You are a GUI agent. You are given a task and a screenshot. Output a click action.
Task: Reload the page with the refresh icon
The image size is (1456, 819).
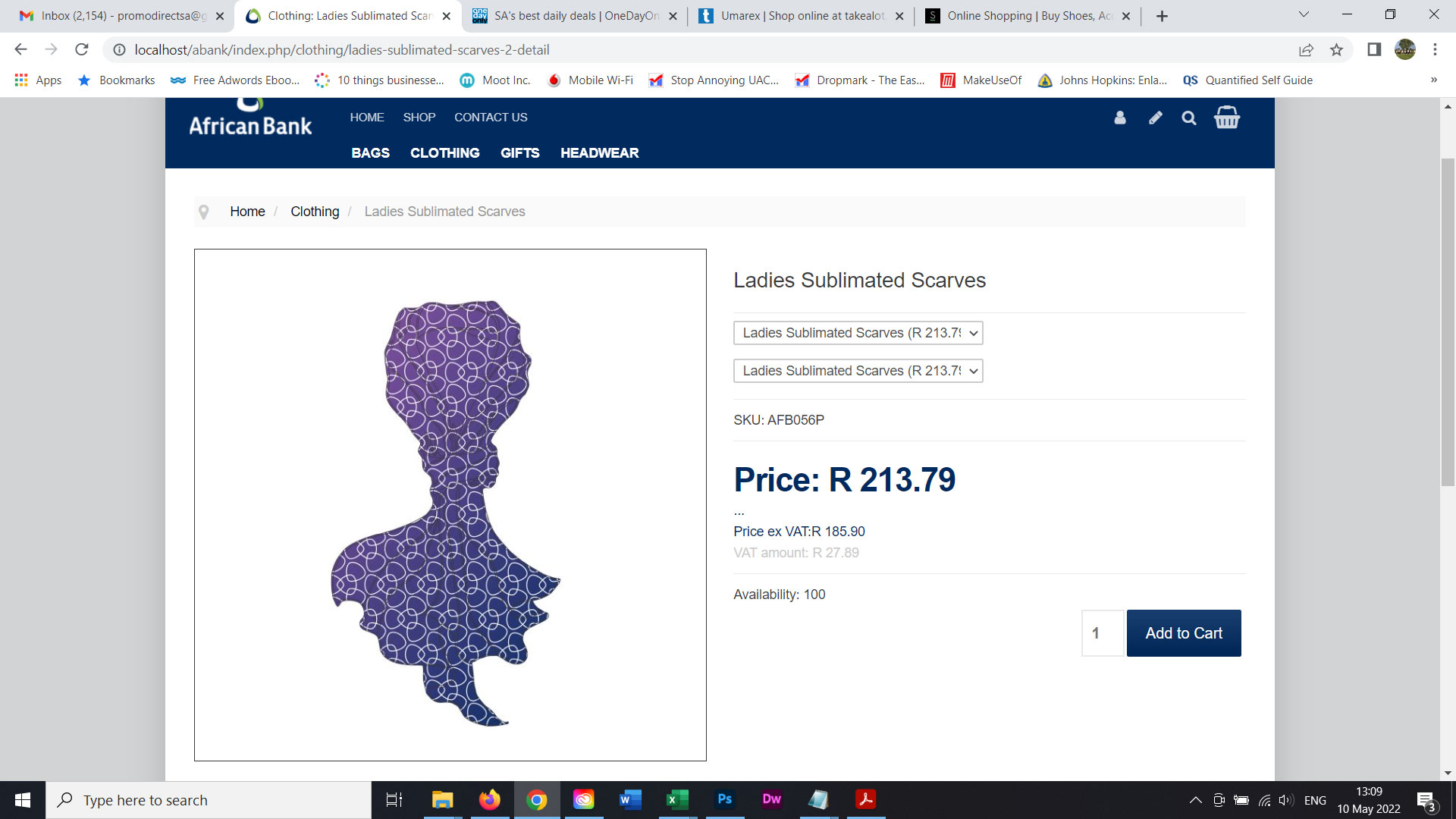(x=82, y=49)
